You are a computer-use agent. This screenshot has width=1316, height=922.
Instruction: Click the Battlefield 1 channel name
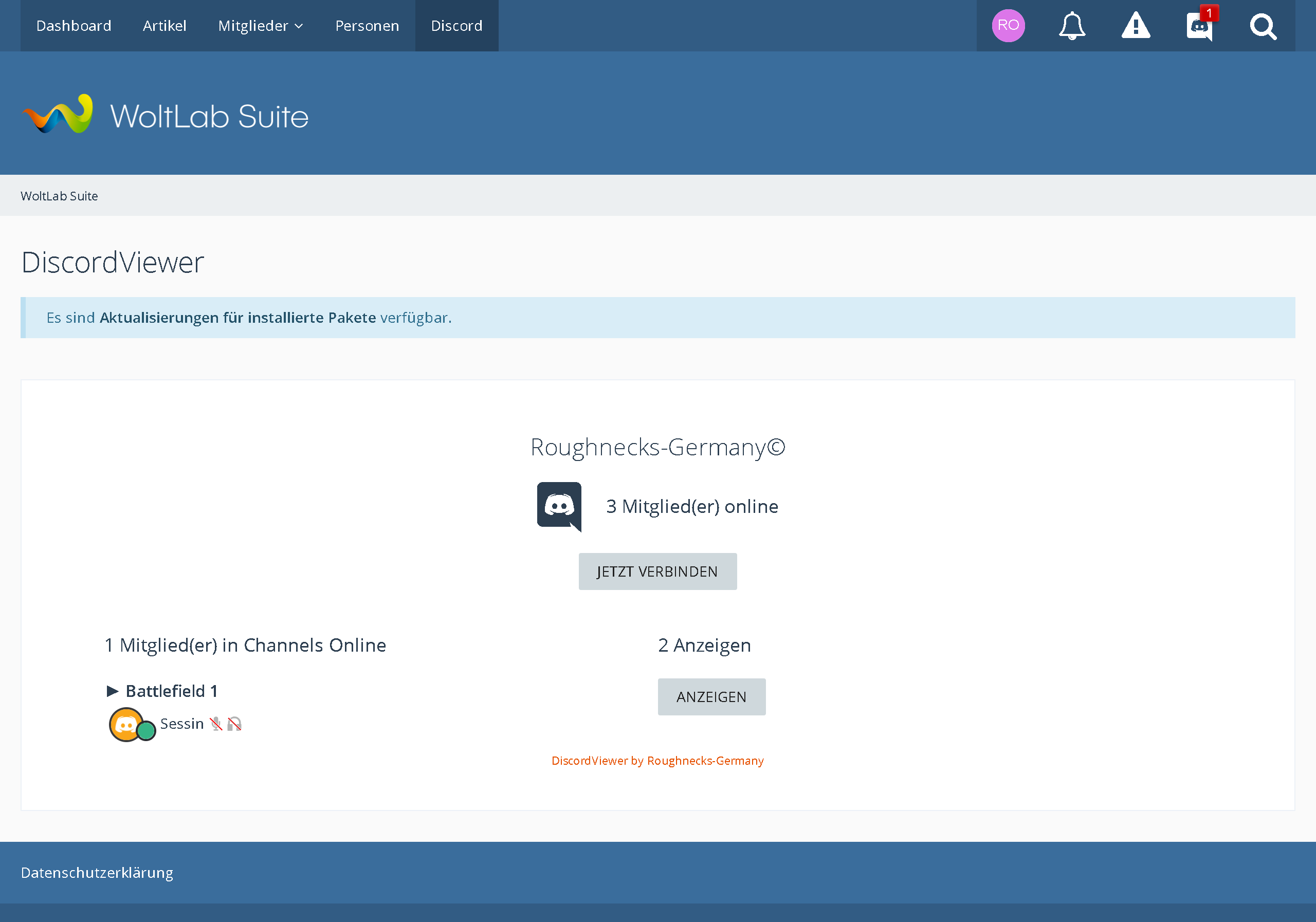point(171,691)
